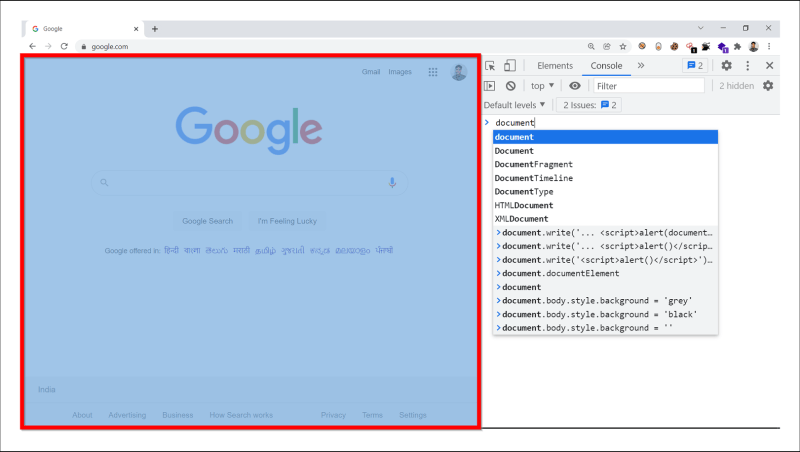Choose the lowercase document suggestion
The height and width of the screenshot is (452, 800).
point(605,137)
